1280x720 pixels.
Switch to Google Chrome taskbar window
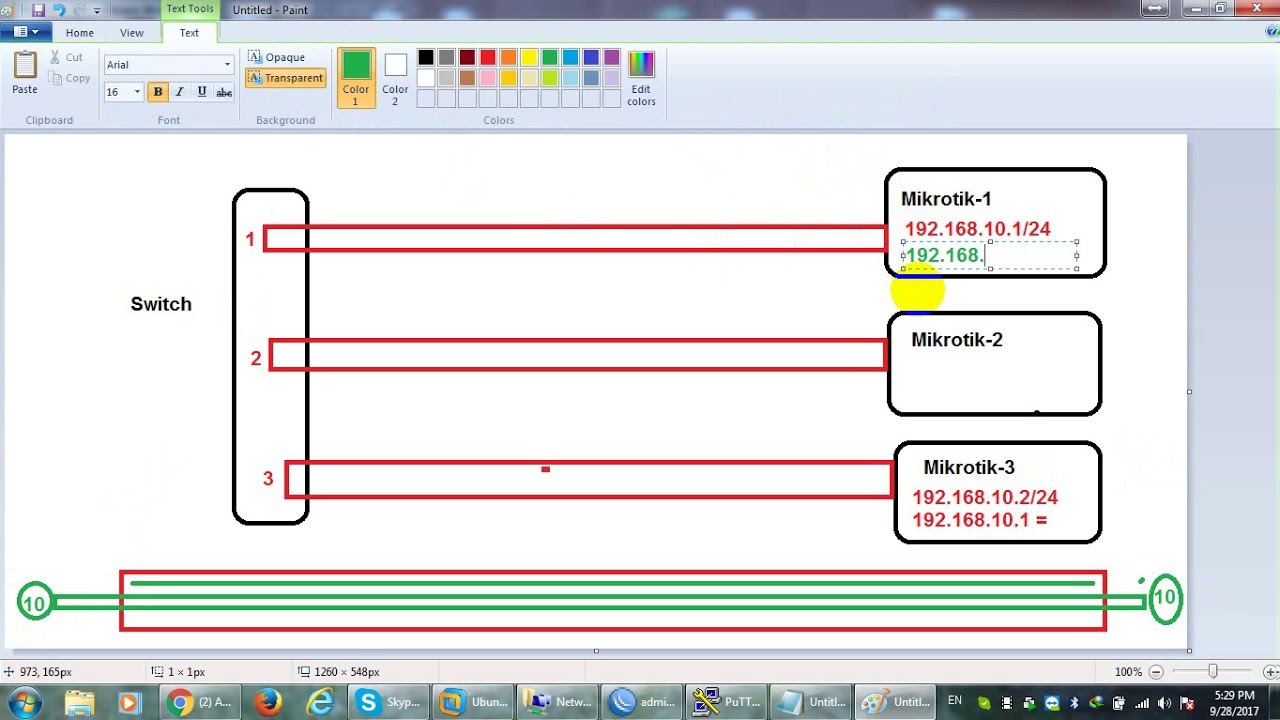(200, 702)
